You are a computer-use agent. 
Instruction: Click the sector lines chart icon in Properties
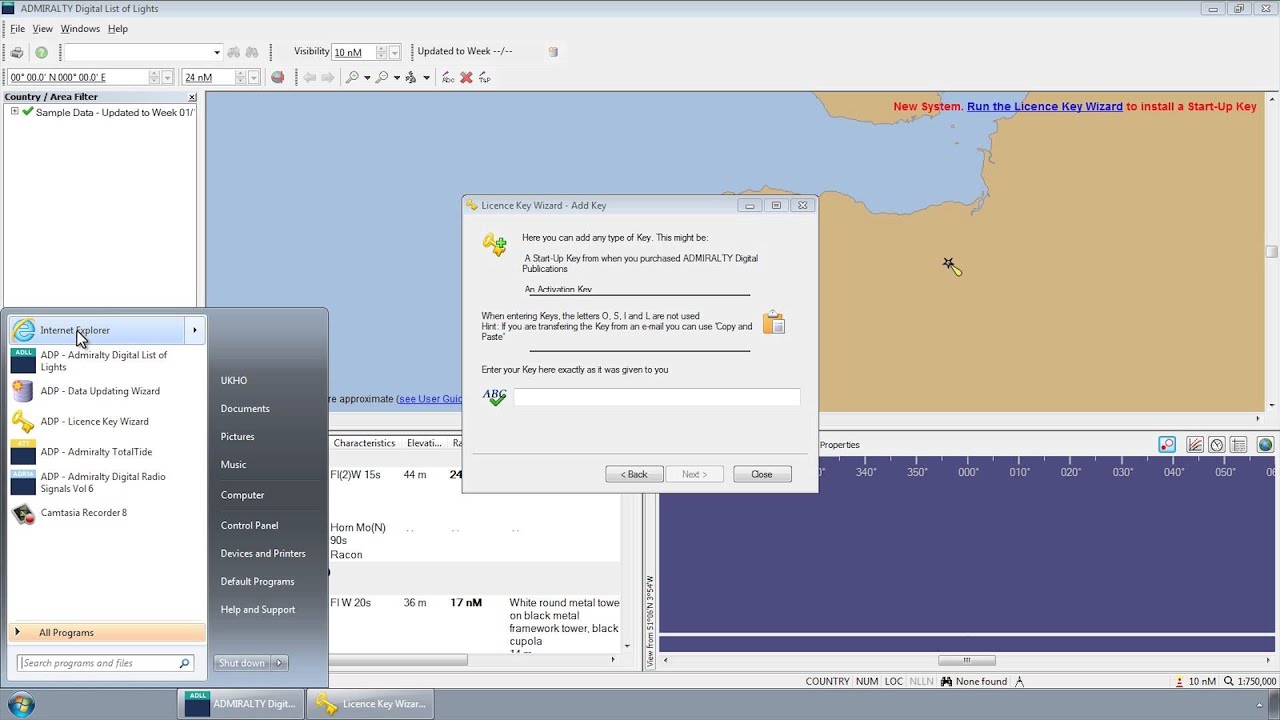[1194, 445]
